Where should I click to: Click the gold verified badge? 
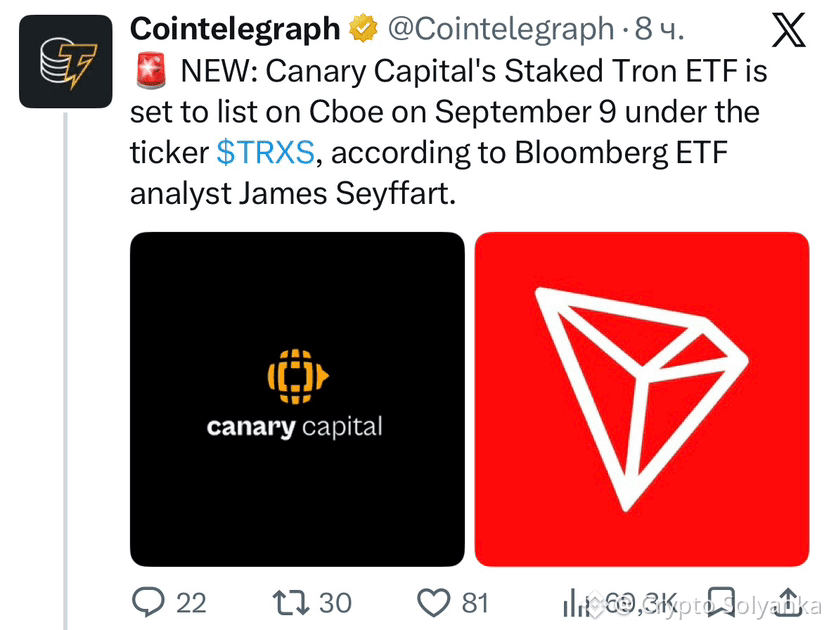[x=363, y=29]
